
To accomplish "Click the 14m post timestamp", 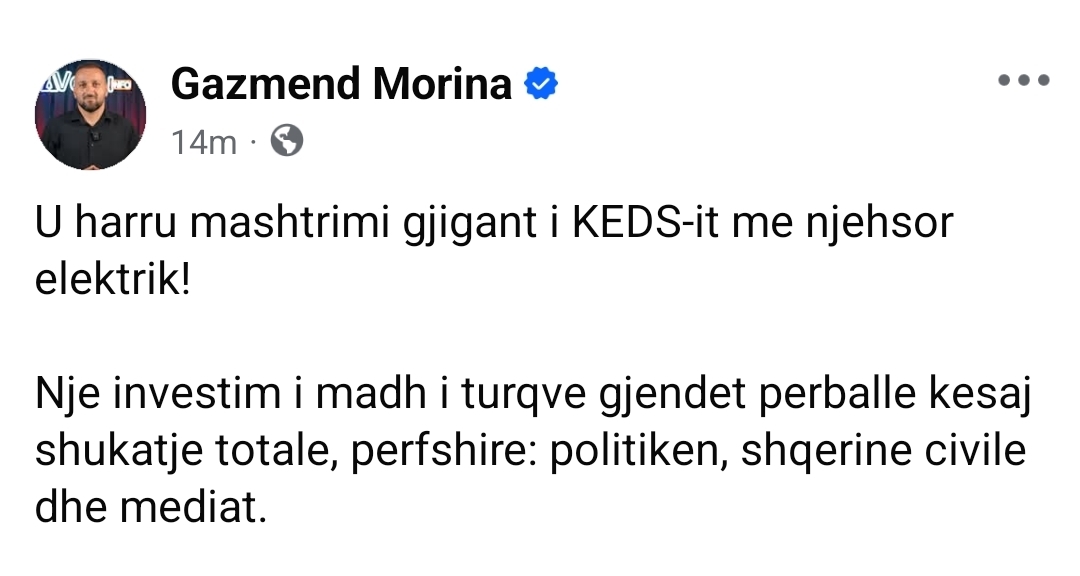I will (203, 143).
